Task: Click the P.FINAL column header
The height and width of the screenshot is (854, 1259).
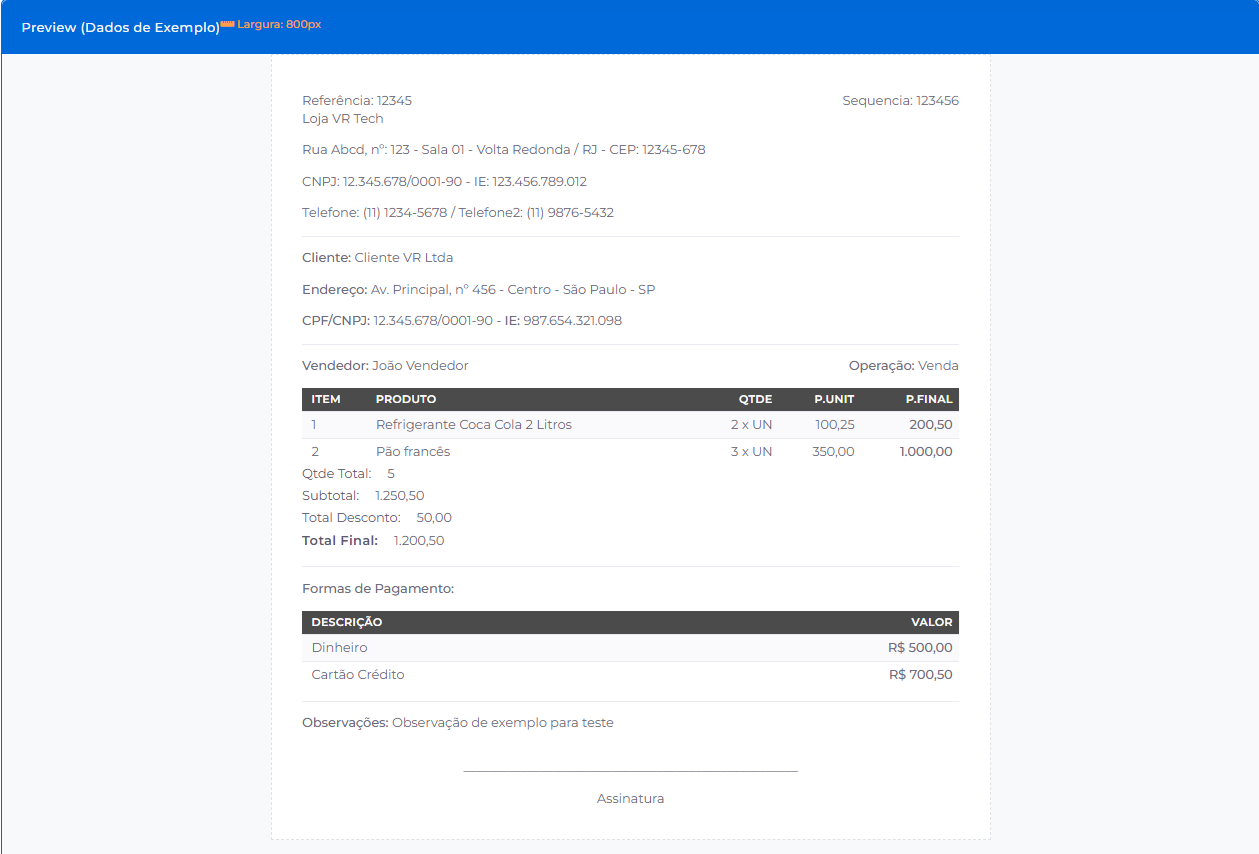Action: (x=928, y=399)
